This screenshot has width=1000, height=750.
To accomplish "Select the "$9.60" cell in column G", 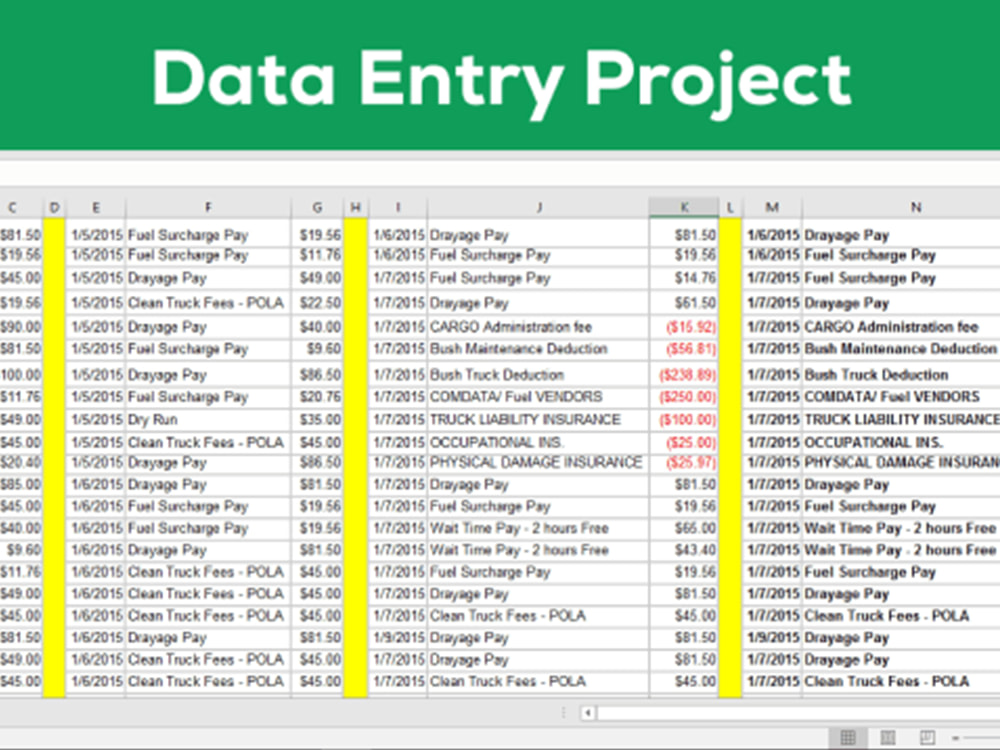I will pos(317,349).
